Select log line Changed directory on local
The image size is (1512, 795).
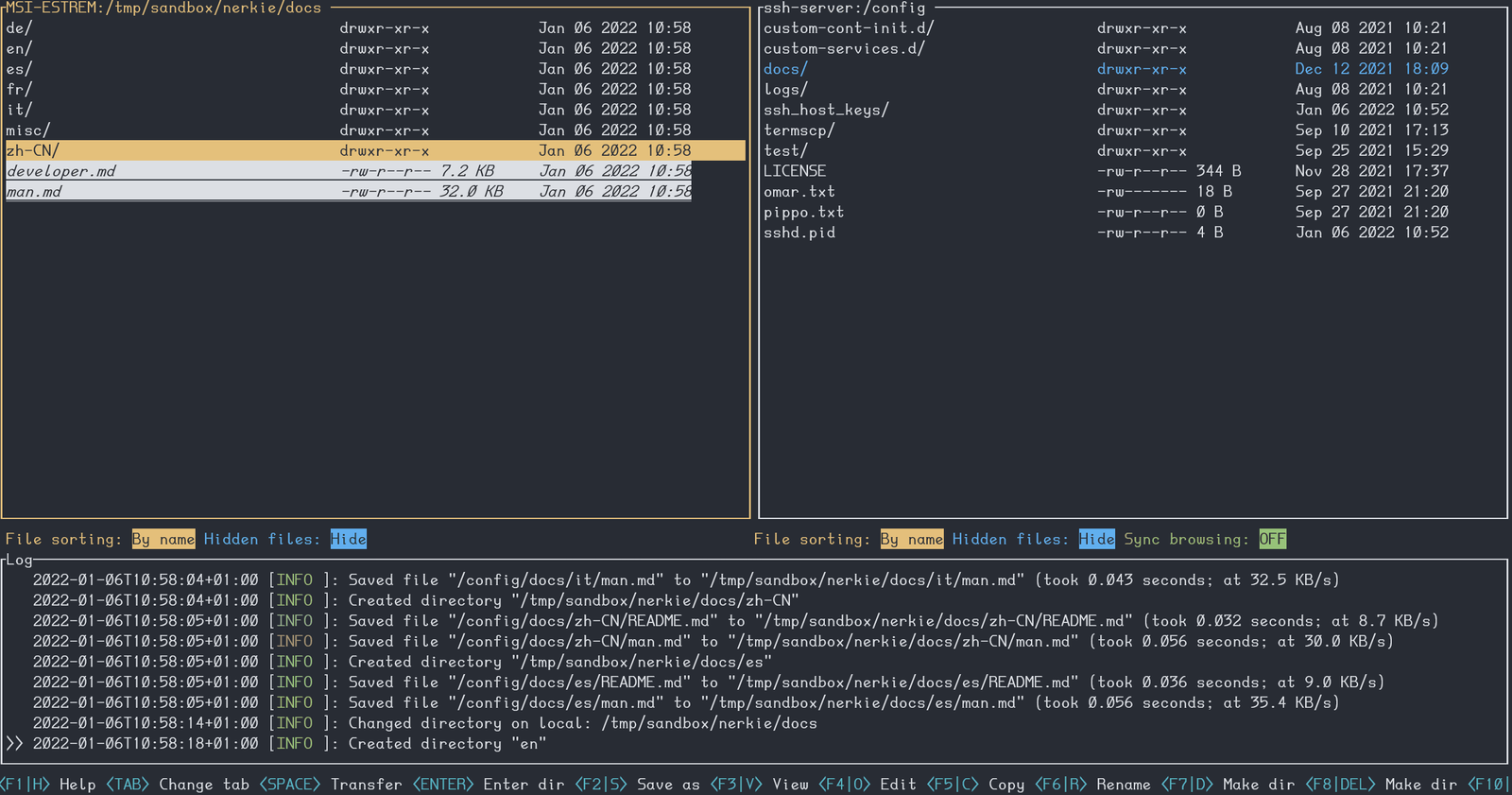pos(425,723)
